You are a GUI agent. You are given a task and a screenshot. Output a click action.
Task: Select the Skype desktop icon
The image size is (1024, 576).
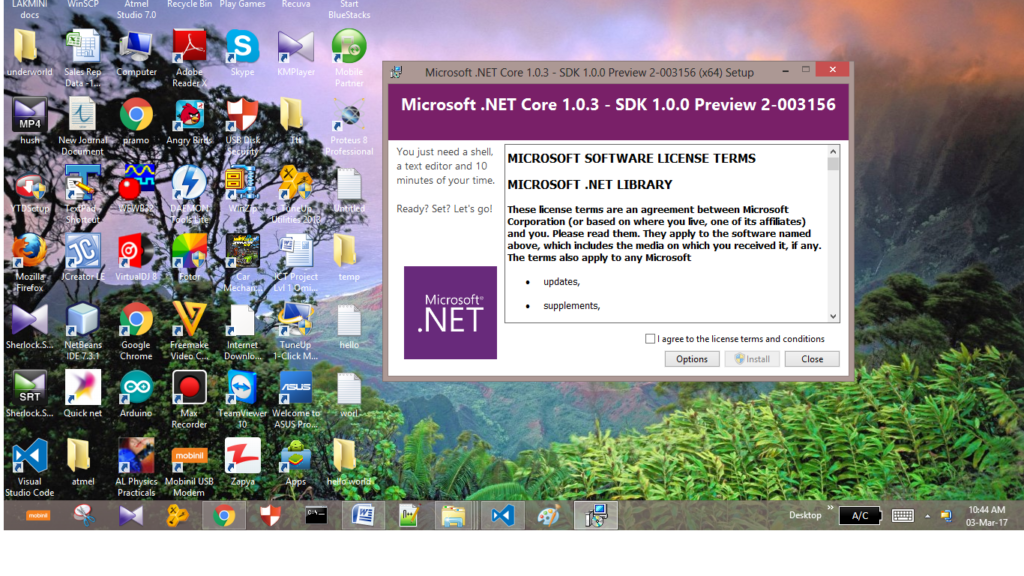pos(242,54)
